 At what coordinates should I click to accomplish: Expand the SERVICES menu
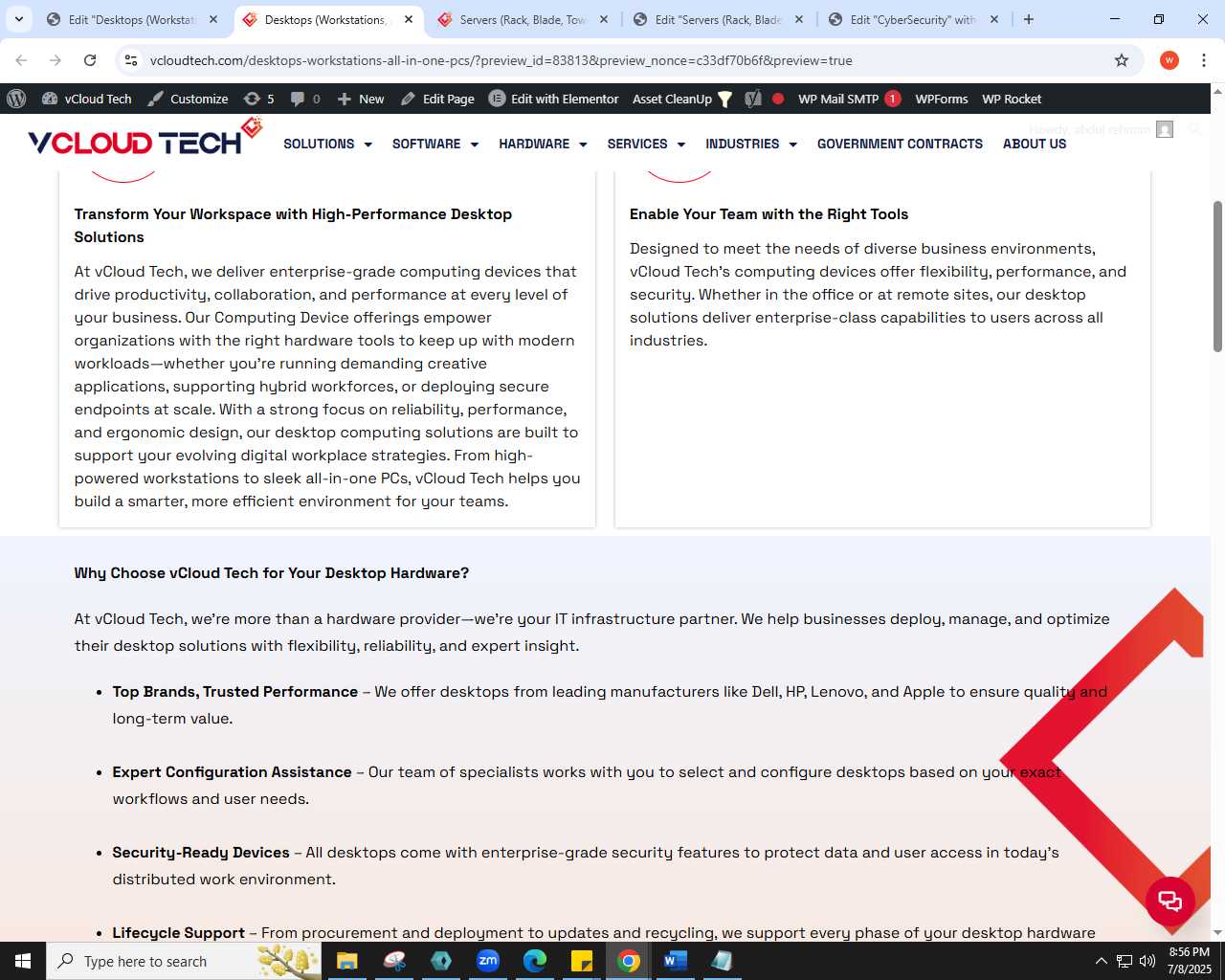click(x=646, y=144)
